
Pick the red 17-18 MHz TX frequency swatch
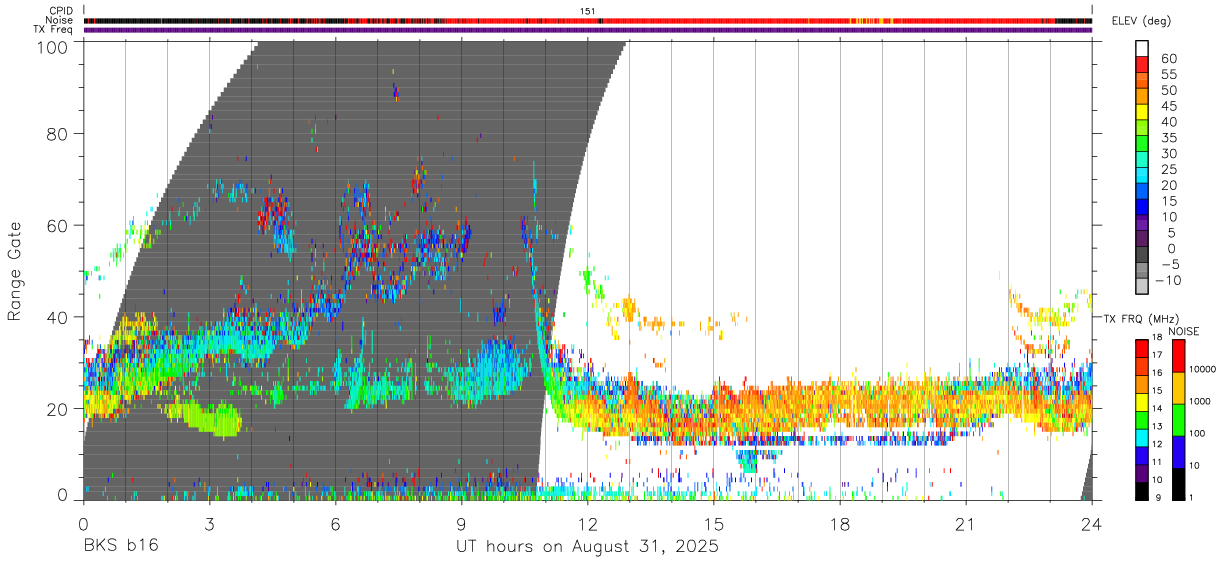(x=1141, y=347)
